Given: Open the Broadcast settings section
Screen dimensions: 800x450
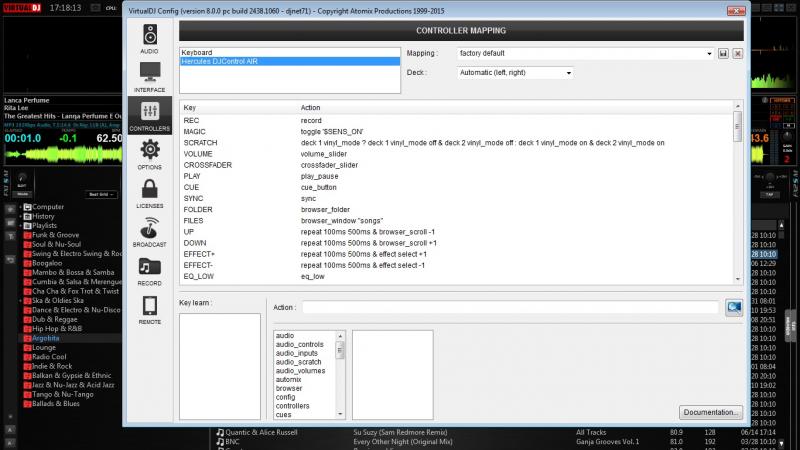Looking at the screenshot, I should point(149,232).
